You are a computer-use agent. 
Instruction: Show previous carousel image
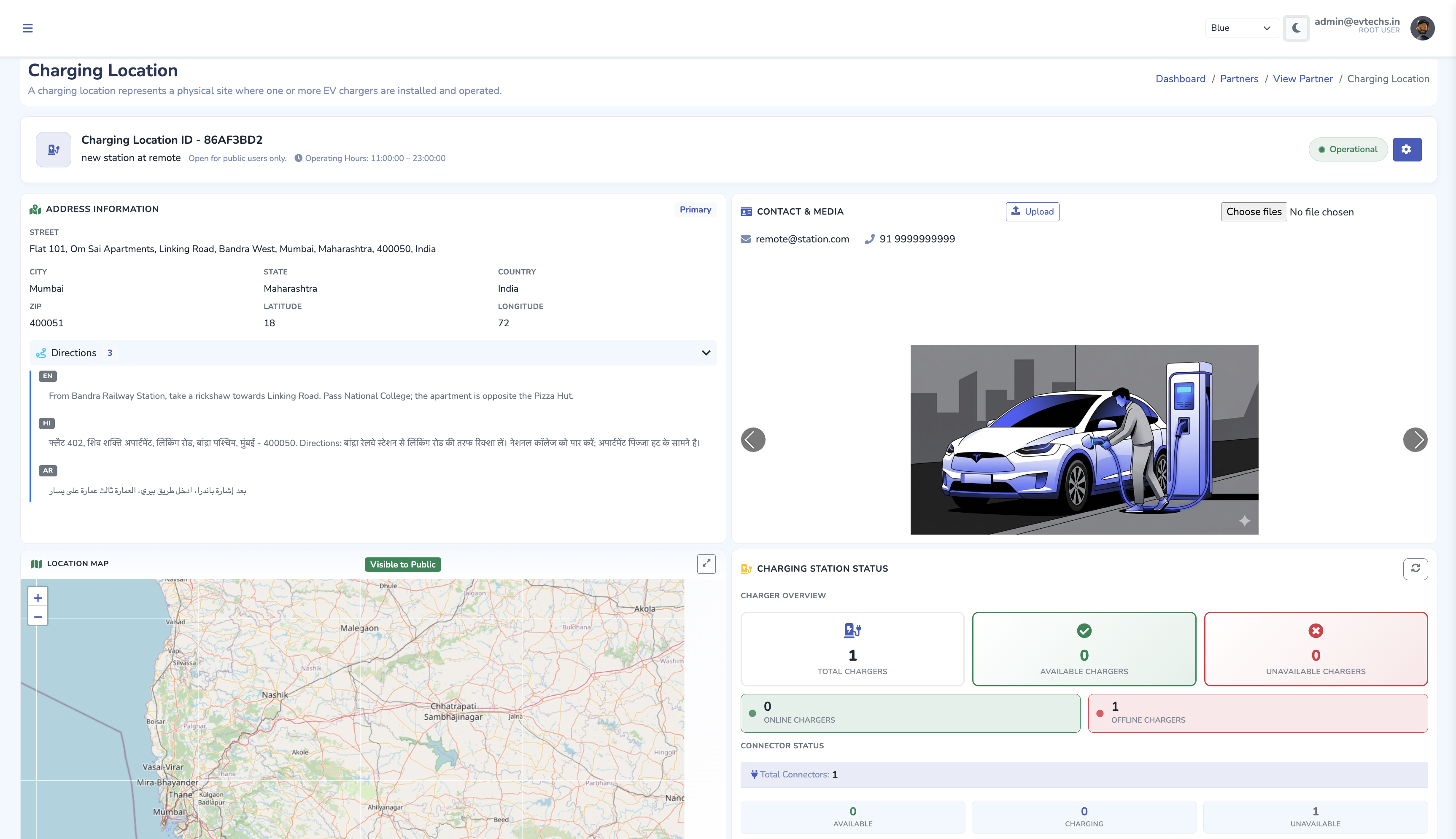tap(753, 440)
